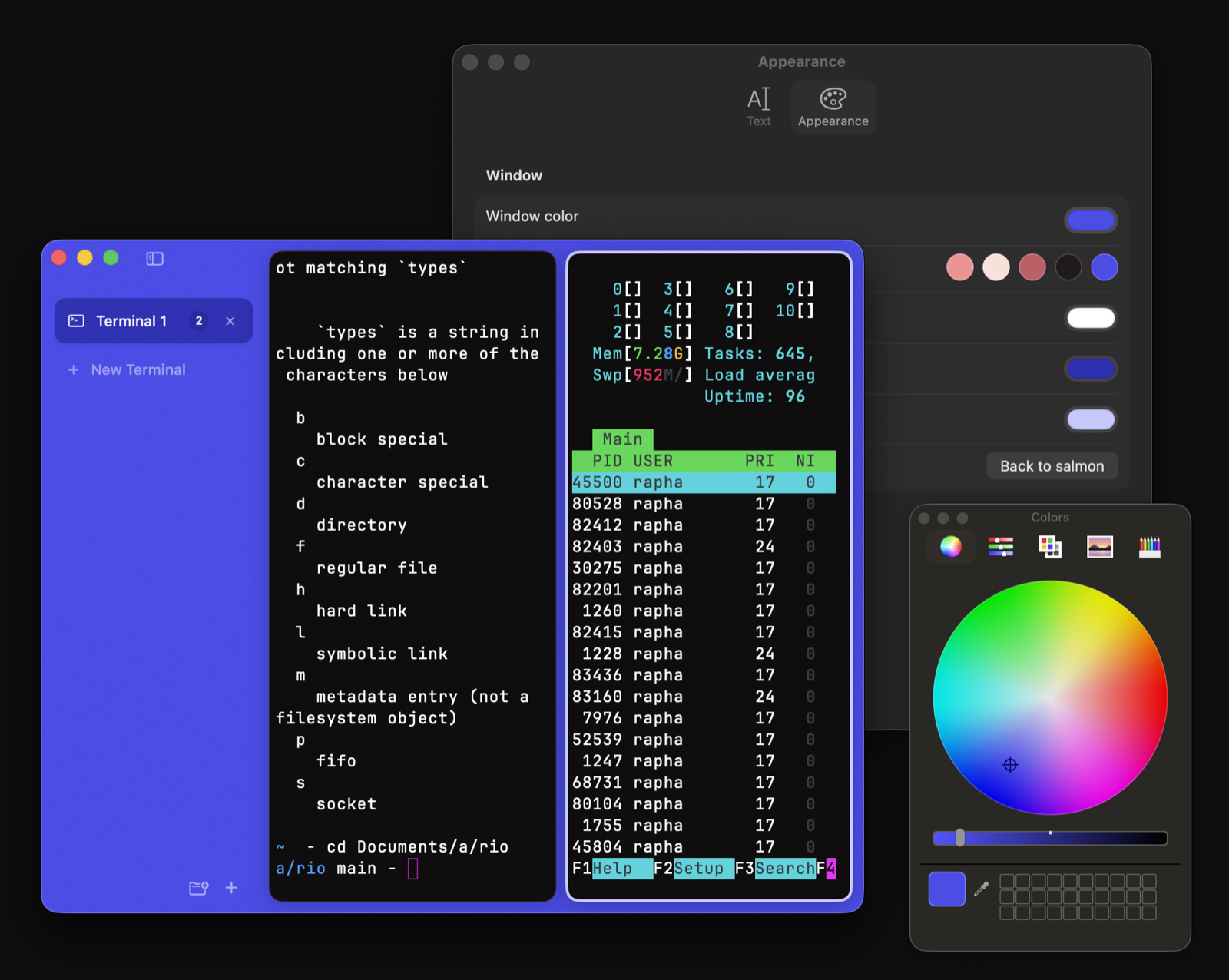Click the 'block special' line in left pane
The height and width of the screenshot is (980, 1229).
click(382, 439)
